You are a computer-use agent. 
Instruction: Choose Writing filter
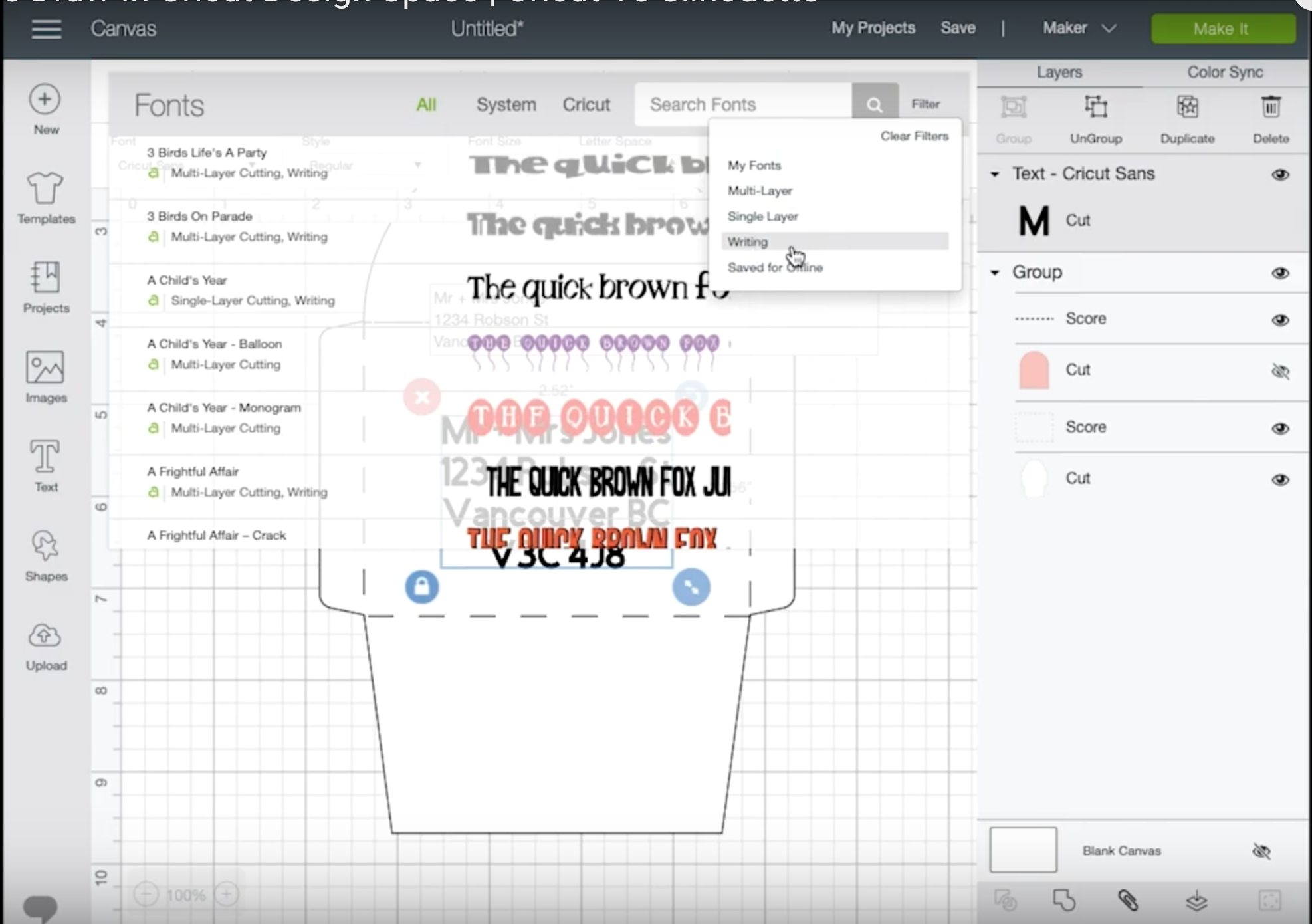coord(835,241)
